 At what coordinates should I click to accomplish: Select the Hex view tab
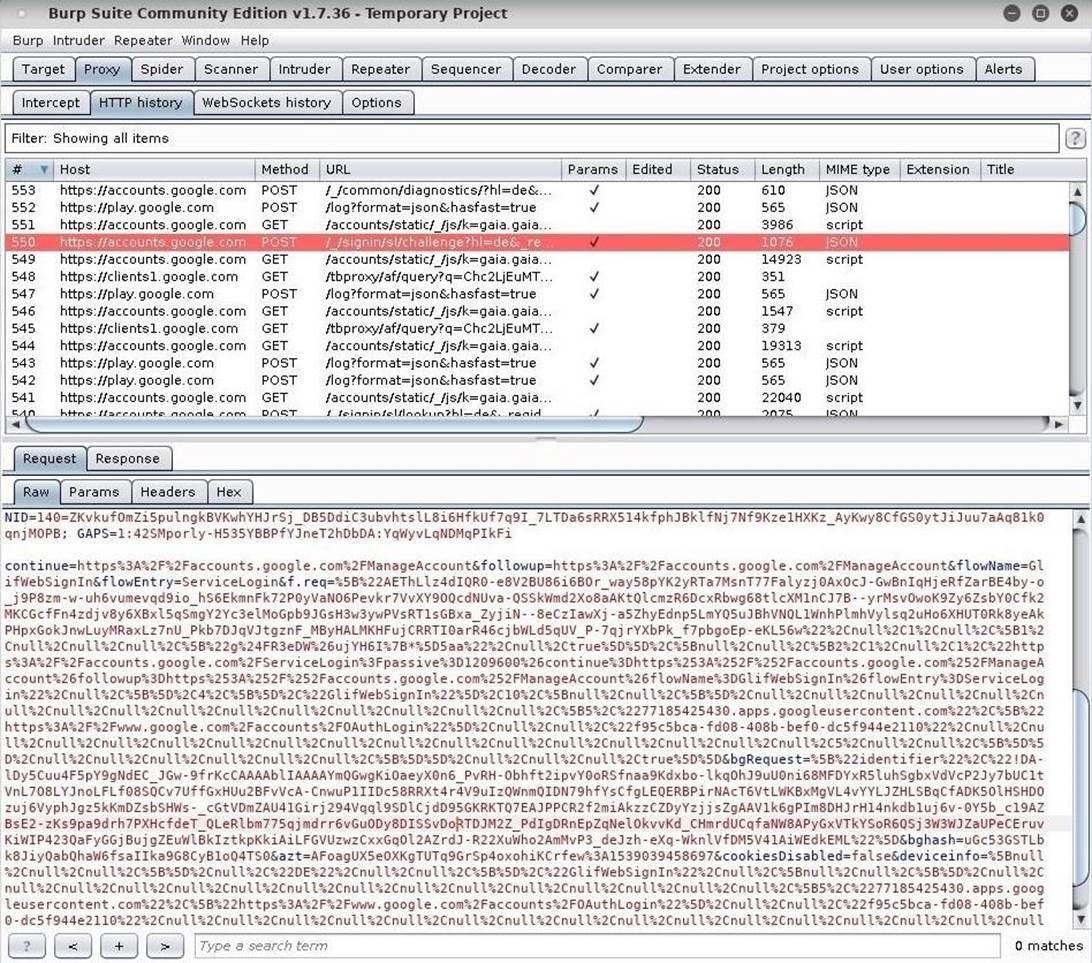coord(229,492)
